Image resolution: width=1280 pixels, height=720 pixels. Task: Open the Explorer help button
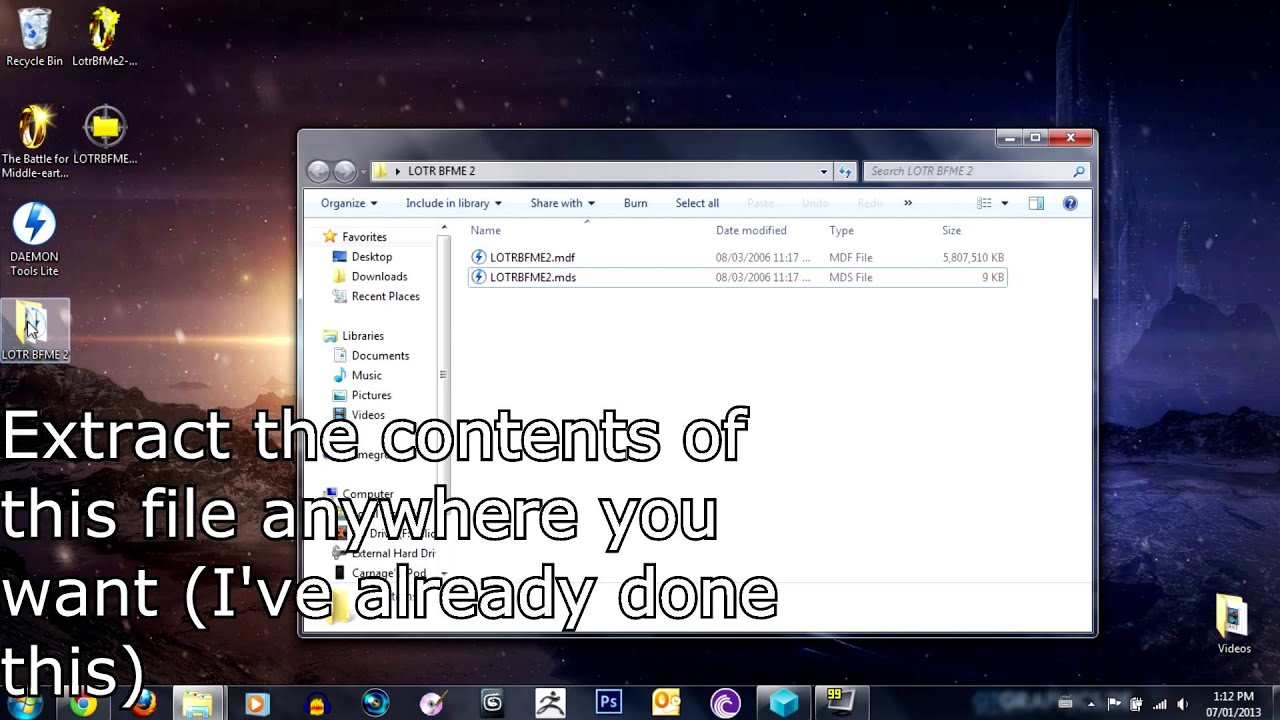(x=1070, y=203)
